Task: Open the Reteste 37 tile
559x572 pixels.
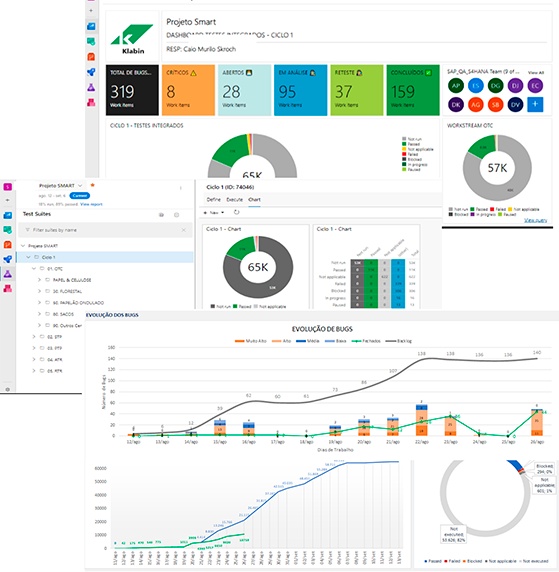Action: [357, 90]
